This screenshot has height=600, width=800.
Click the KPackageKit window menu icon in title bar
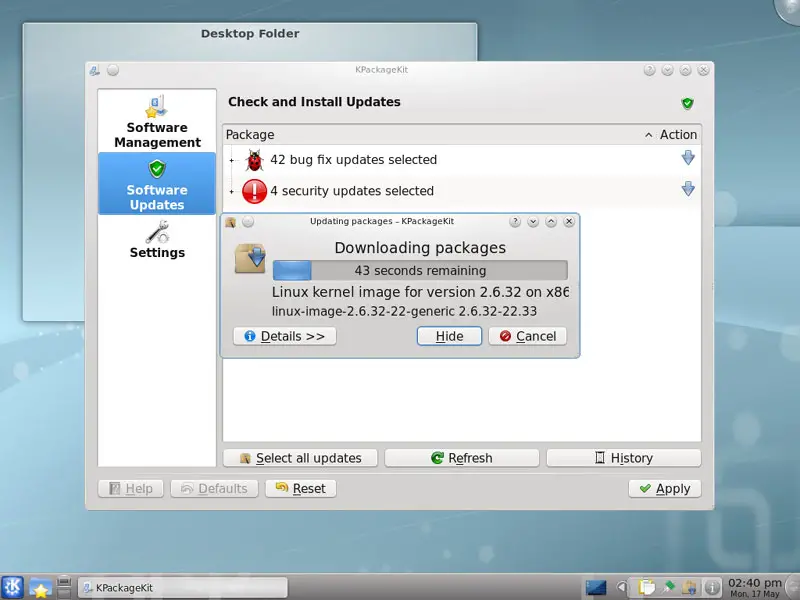(x=94, y=70)
